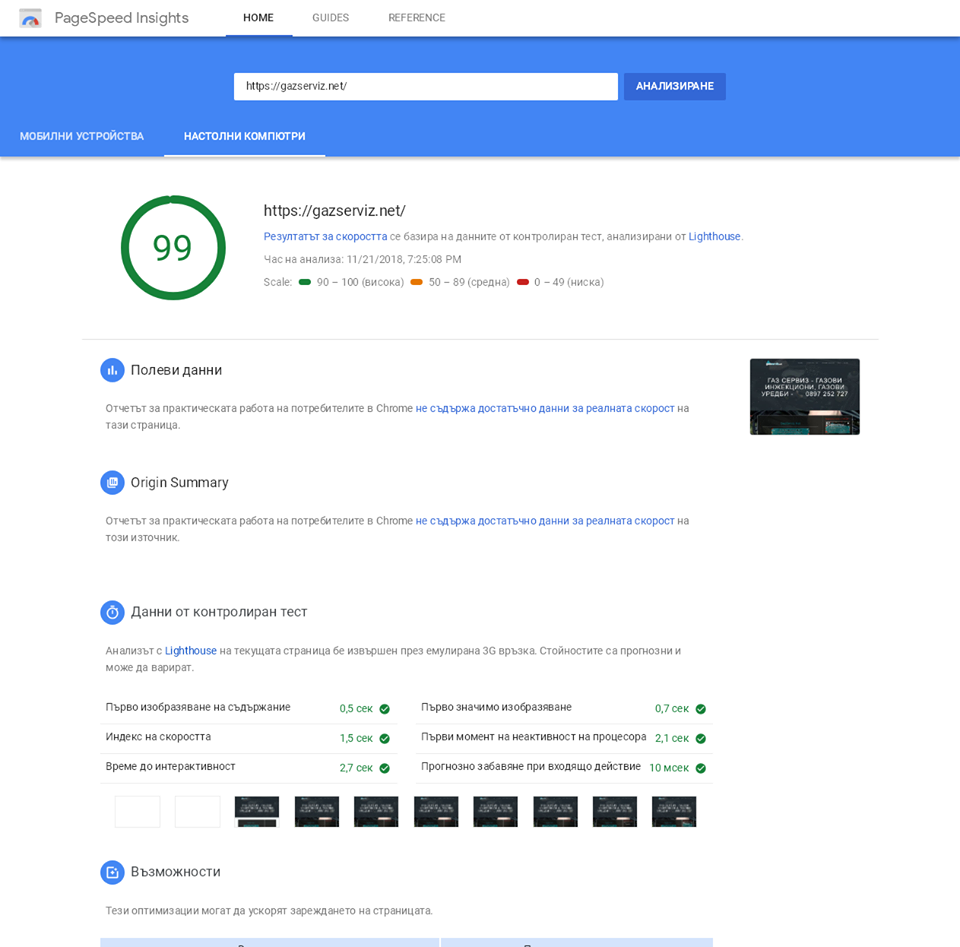Follow the Lighthouse link under the site URL

715,237
